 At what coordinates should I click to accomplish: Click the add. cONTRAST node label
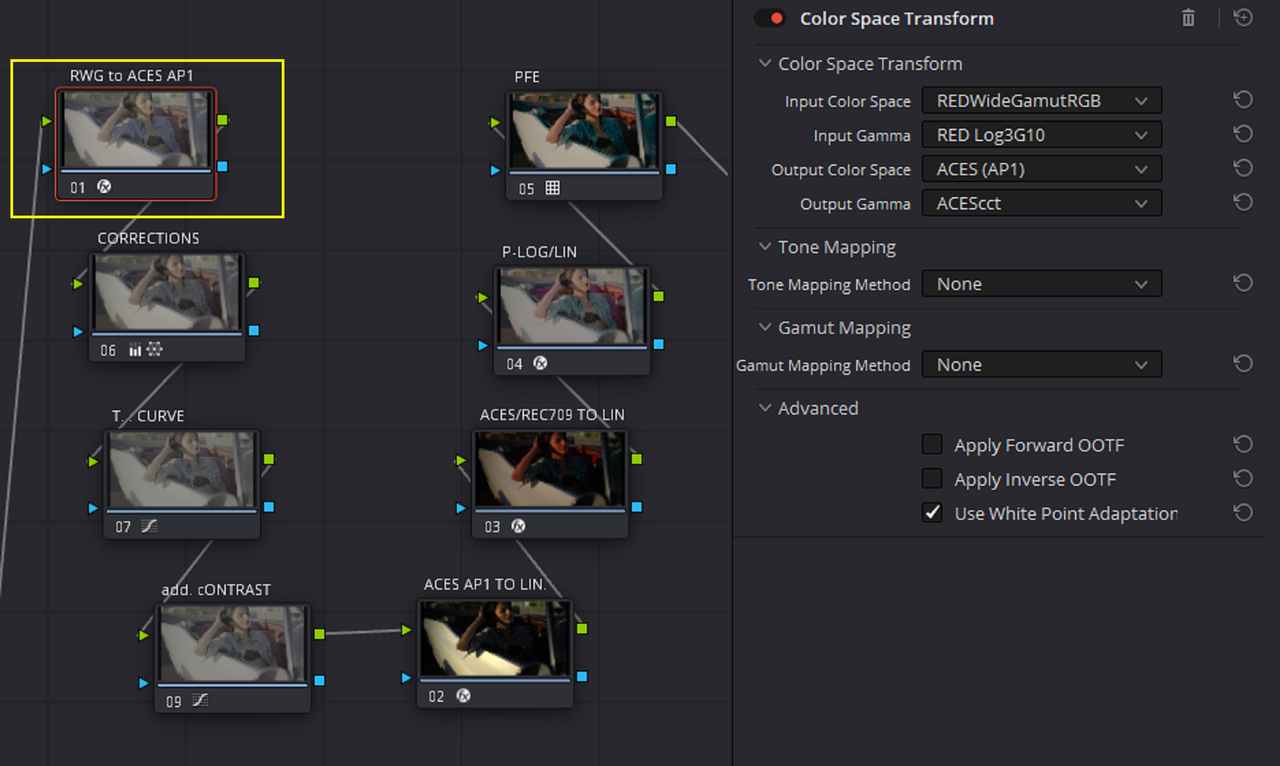pyautogui.click(x=216, y=590)
